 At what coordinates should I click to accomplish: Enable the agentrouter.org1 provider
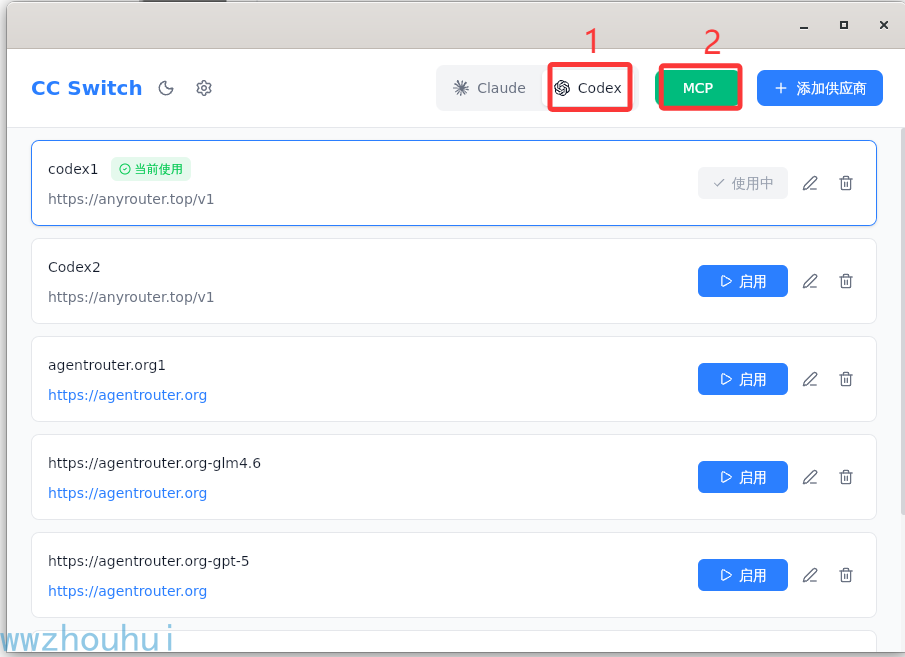(x=743, y=379)
